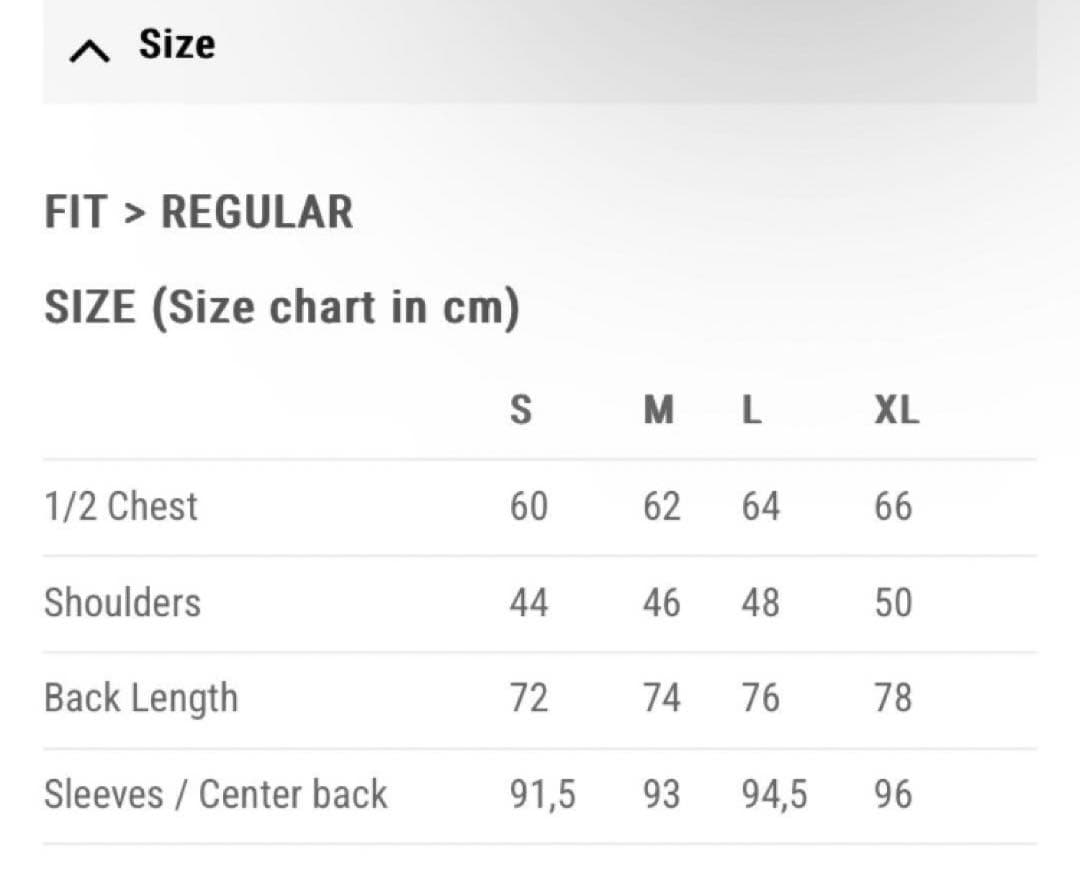Click the FIT > REGULAR heading
Screen dimensions: 1080x883
[198, 212]
